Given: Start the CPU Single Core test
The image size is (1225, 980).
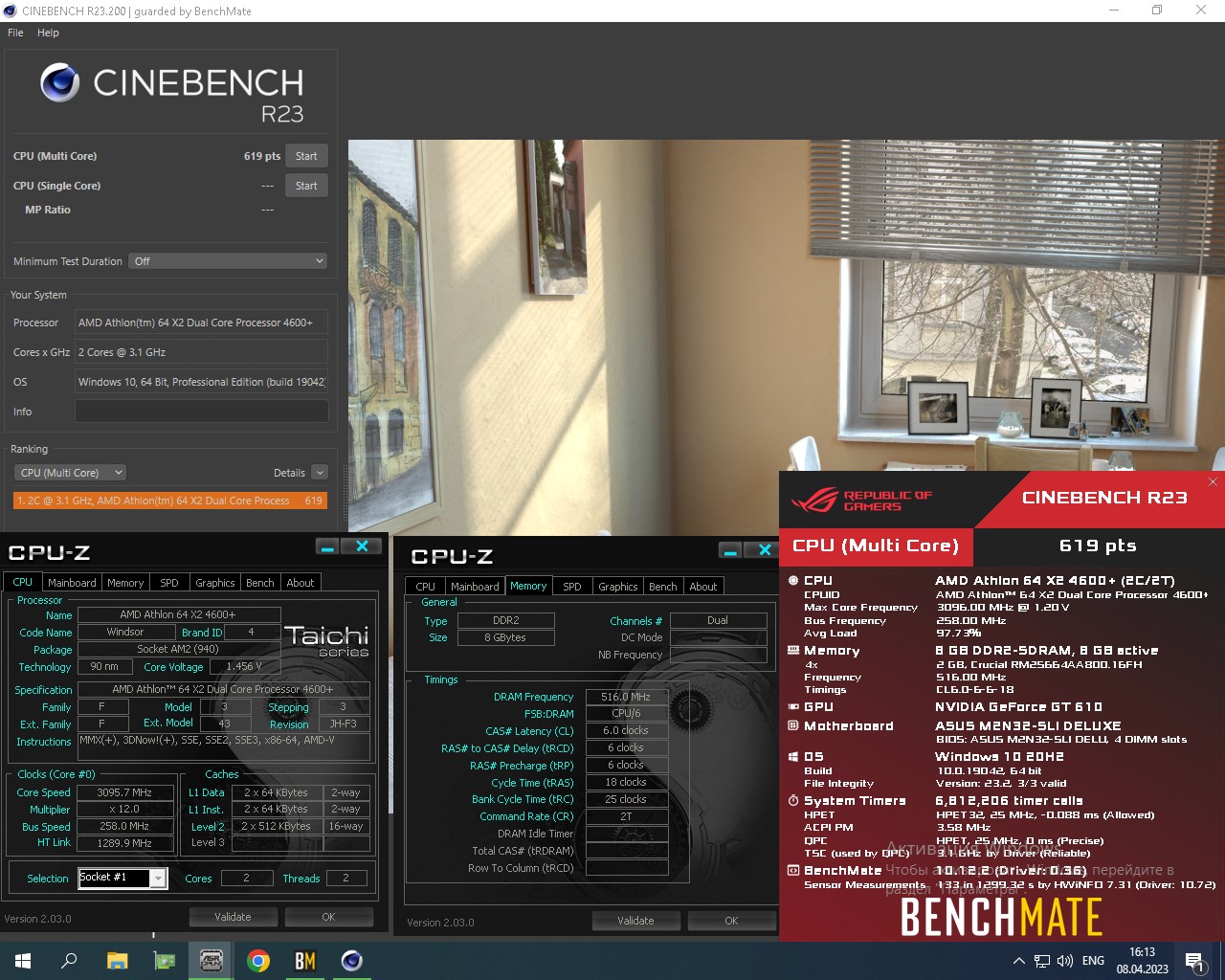Looking at the screenshot, I should (x=306, y=186).
